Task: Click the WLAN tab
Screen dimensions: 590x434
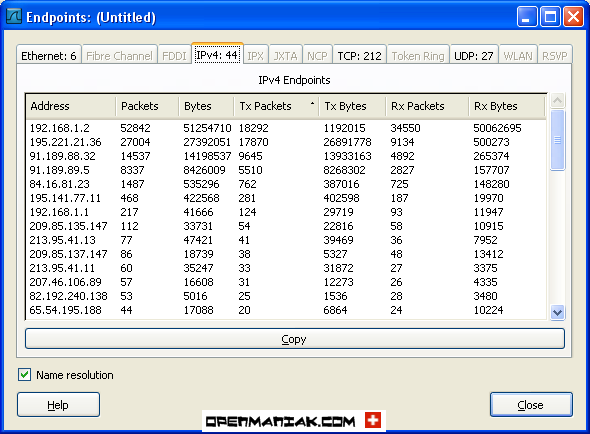Action: point(518,56)
